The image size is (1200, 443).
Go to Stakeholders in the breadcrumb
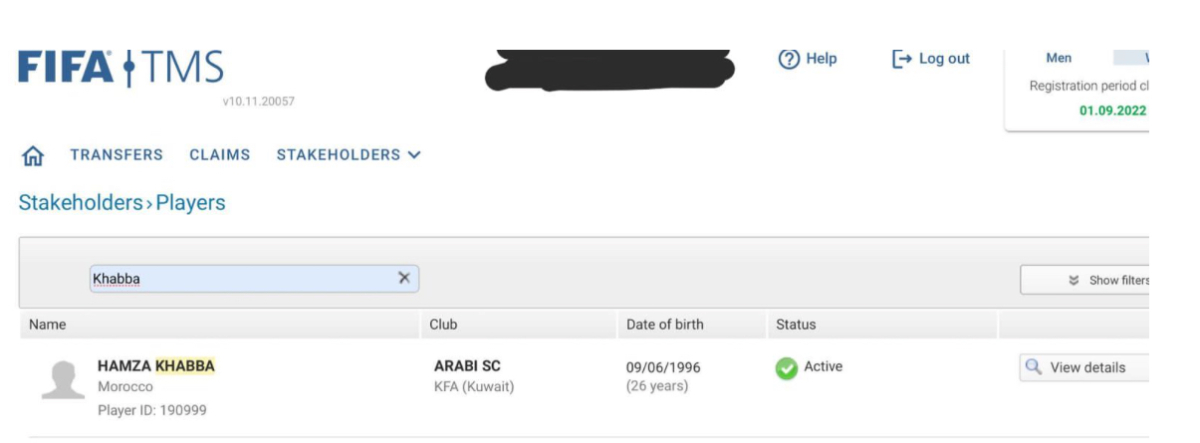point(80,203)
